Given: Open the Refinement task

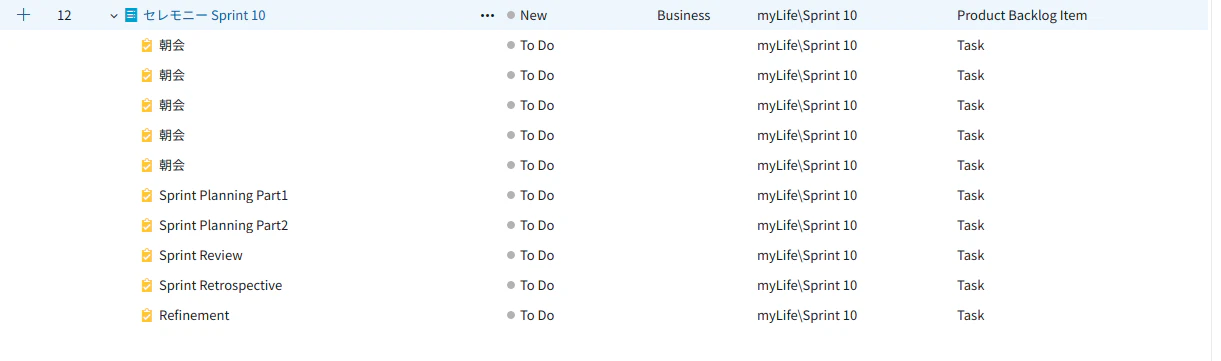Looking at the screenshot, I should click(x=194, y=315).
